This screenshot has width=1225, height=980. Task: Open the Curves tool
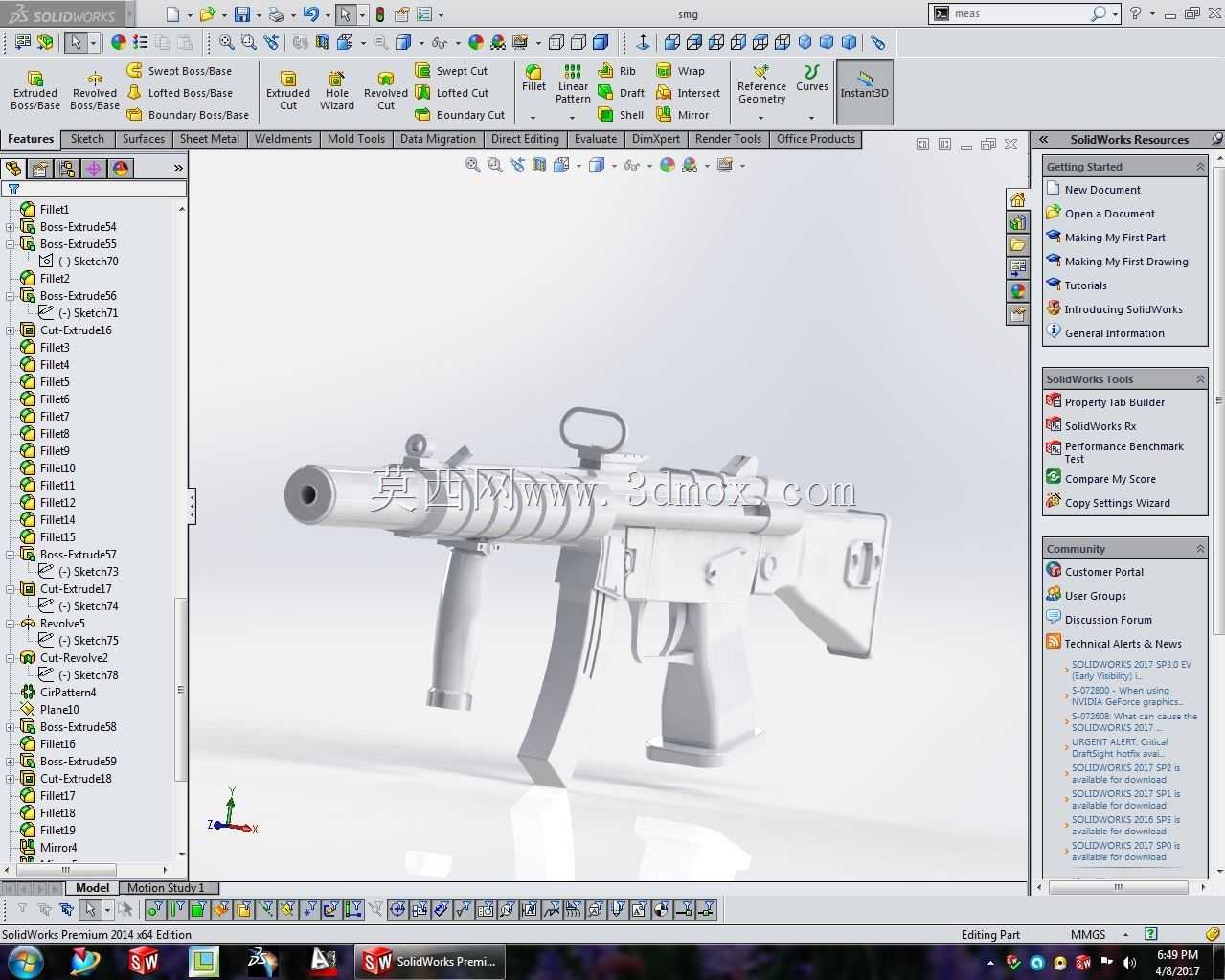(x=811, y=78)
